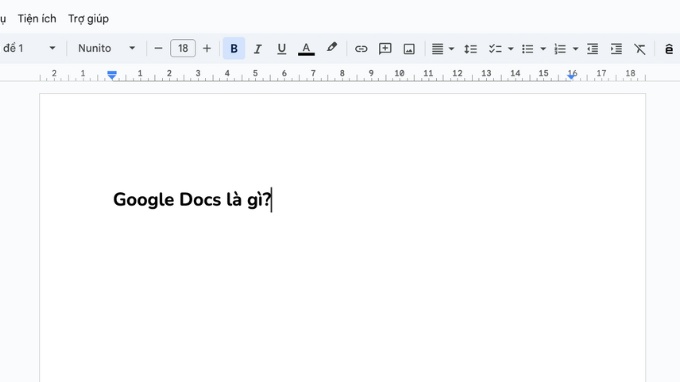Open the Nunito font dropdown
This screenshot has width=680, height=382.
(x=106, y=48)
